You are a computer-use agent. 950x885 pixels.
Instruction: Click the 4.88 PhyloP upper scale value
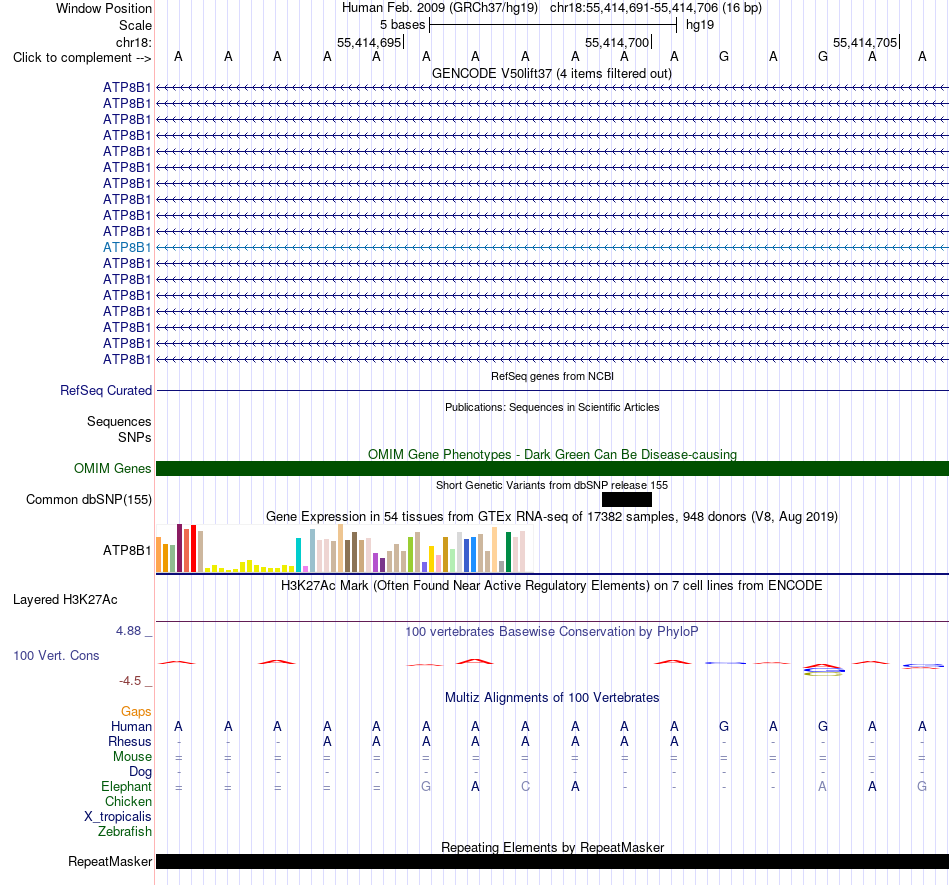pos(128,631)
